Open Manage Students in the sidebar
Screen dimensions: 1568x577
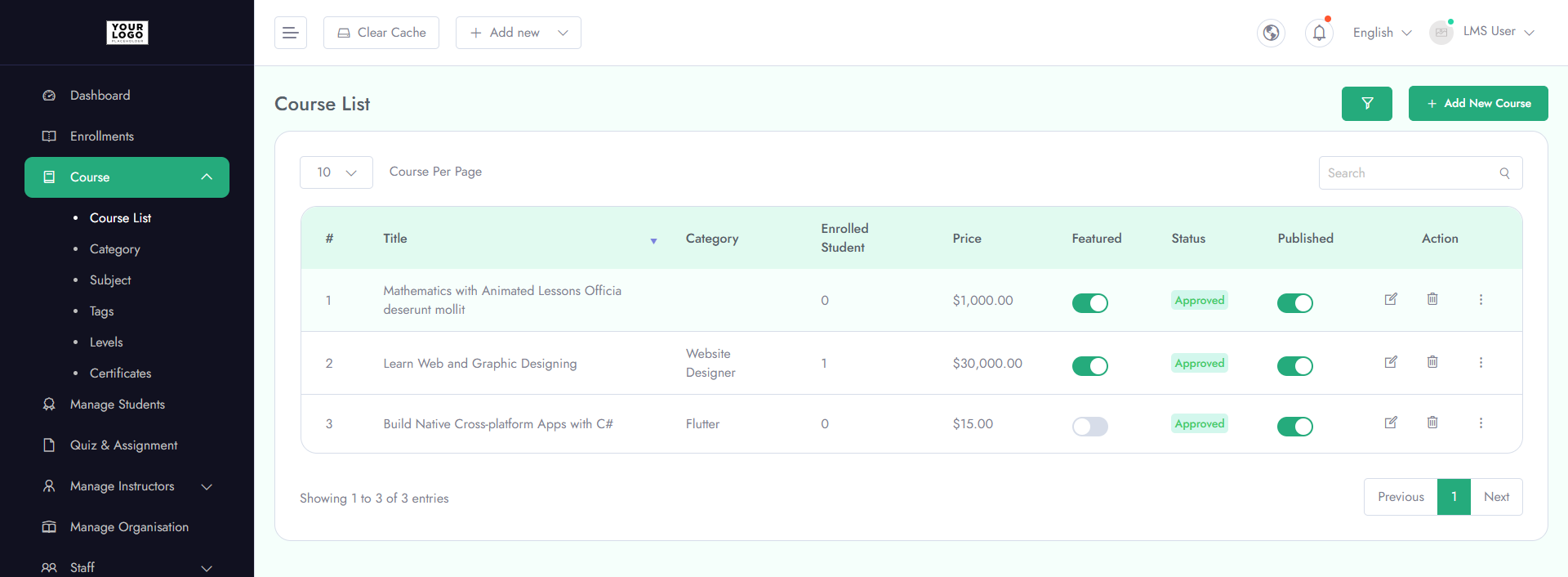click(117, 405)
